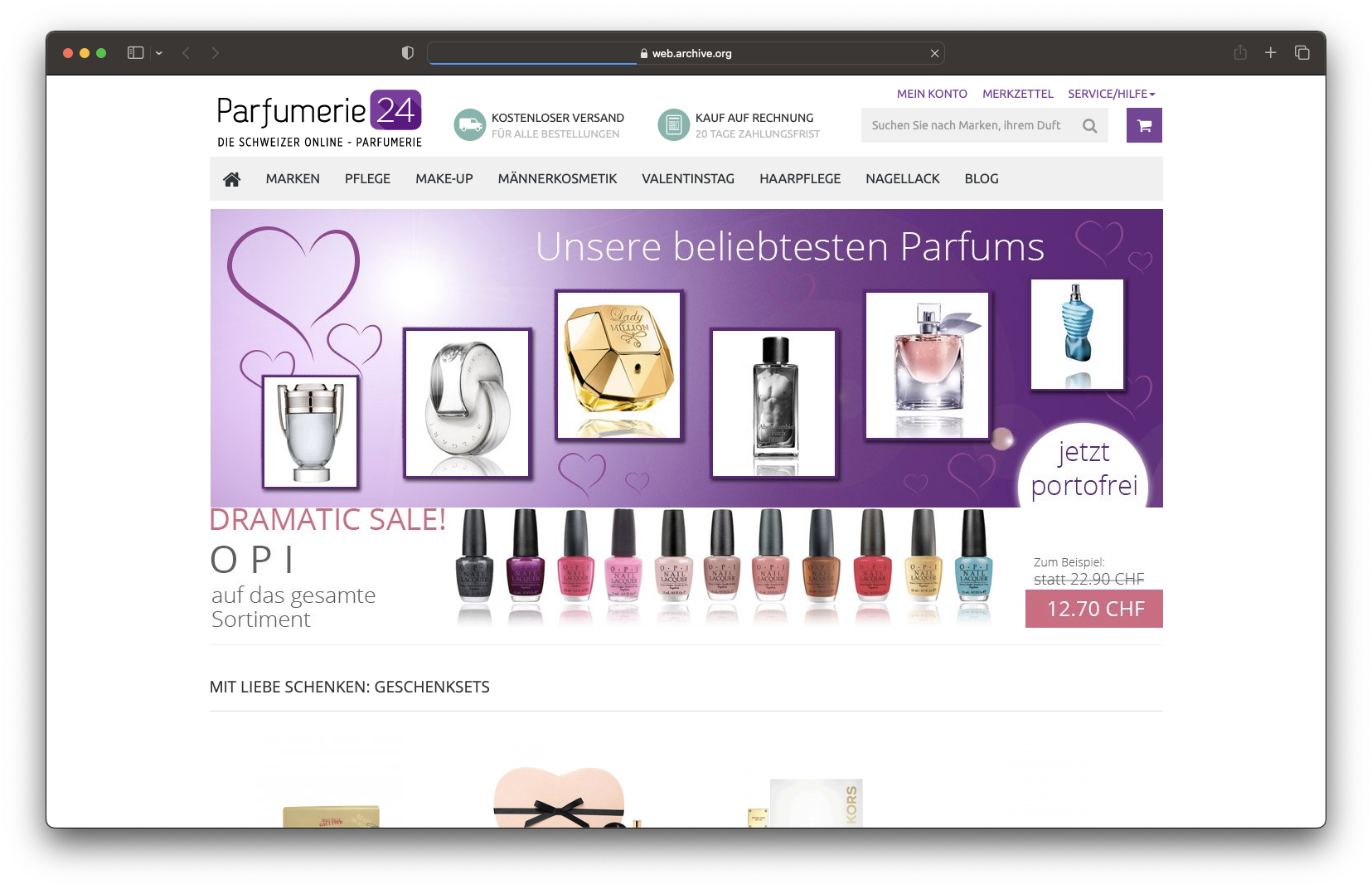Click the free shipping truck icon
Screen dimensions: 1372x889
coord(470,125)
